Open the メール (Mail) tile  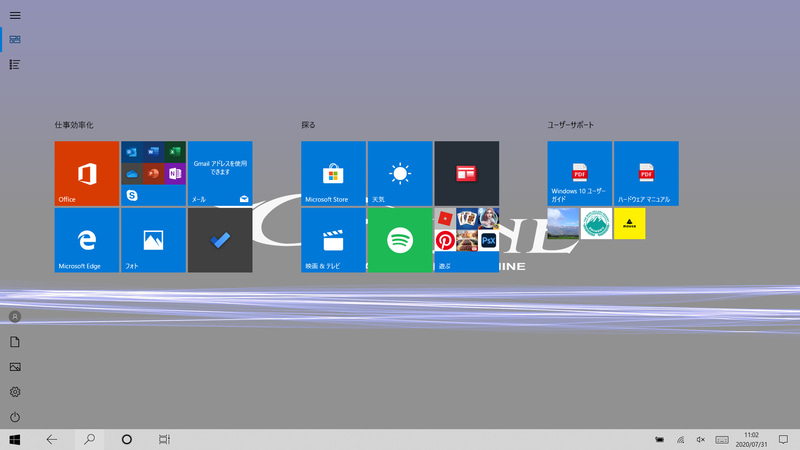click(220, 173)
